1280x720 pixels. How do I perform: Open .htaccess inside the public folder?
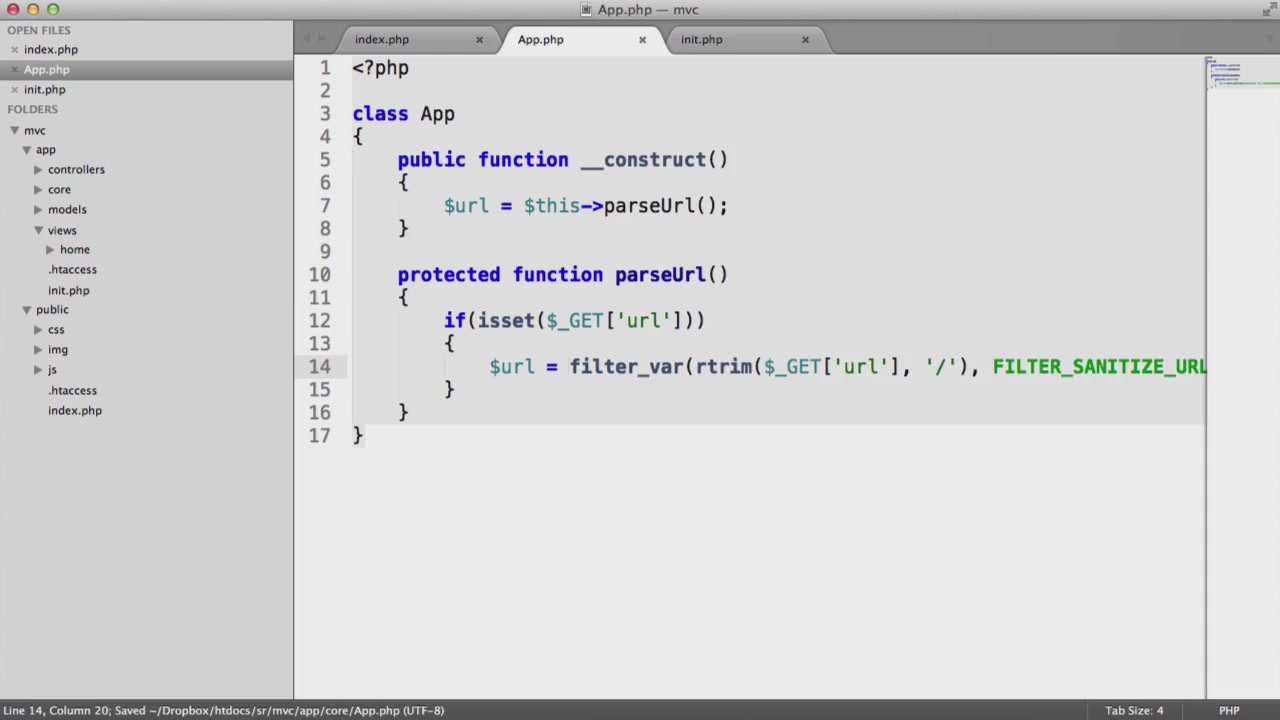click(x=72, y=391)
